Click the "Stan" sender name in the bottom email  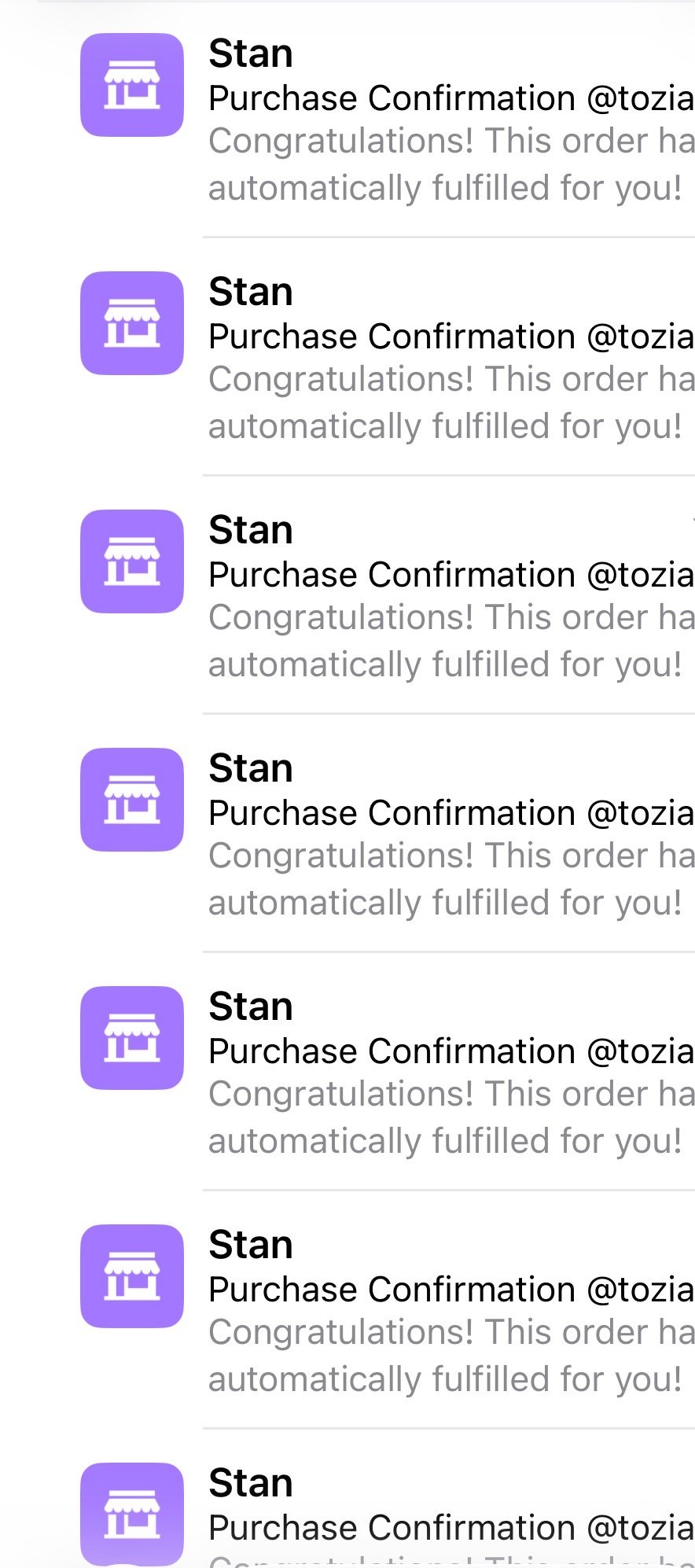[251, 1484]
